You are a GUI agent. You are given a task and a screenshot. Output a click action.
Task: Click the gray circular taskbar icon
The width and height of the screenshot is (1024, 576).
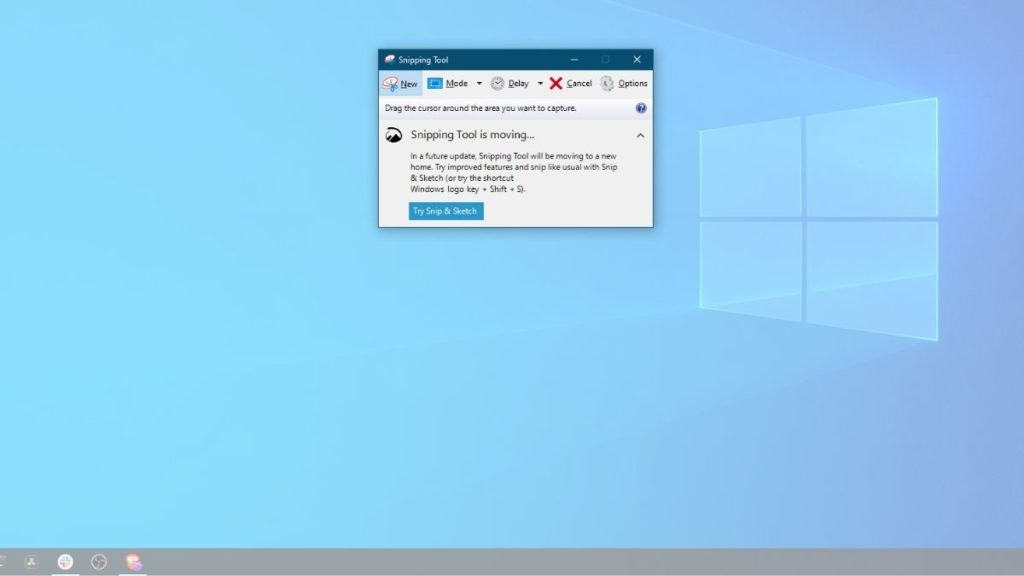pos(99,562)
